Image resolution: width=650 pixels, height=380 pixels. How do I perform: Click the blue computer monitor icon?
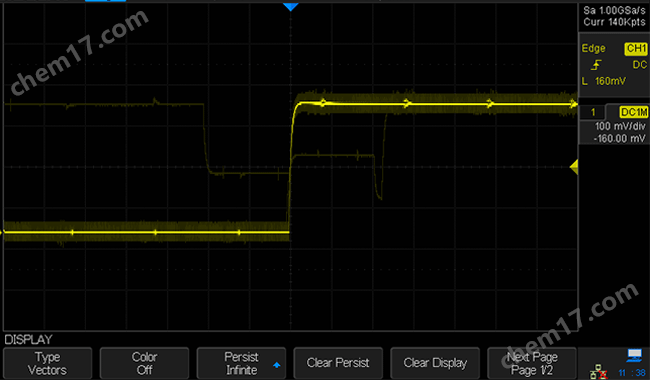pyautogui.click(x=634, y=355)
